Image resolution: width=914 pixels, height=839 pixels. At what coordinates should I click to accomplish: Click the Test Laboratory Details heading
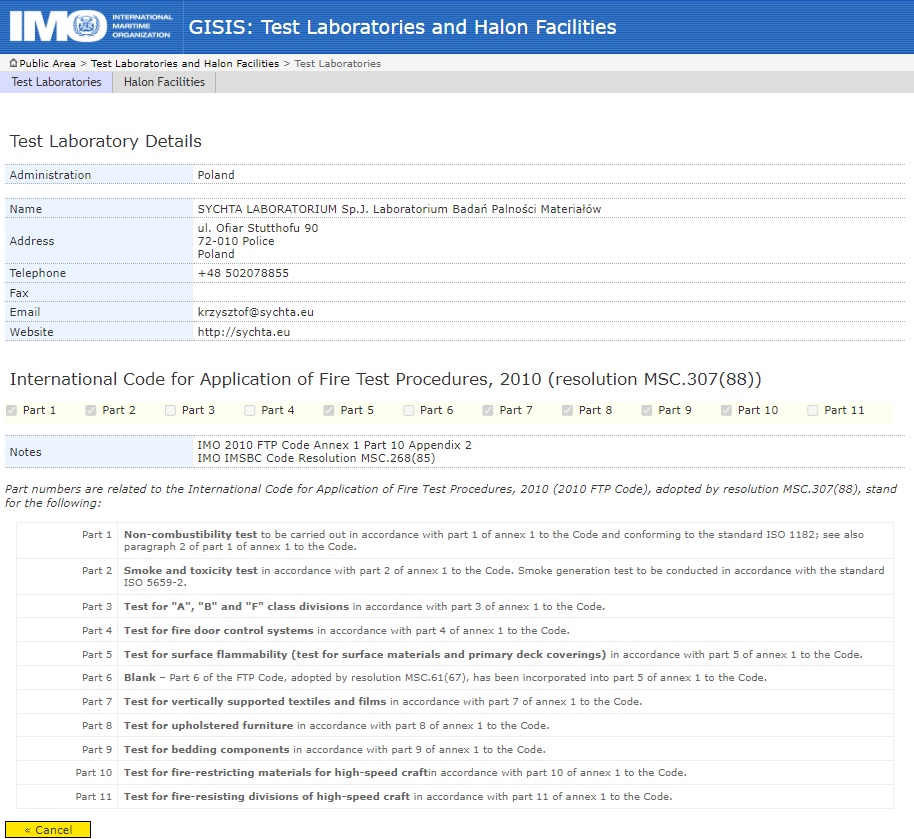(106, 141)
